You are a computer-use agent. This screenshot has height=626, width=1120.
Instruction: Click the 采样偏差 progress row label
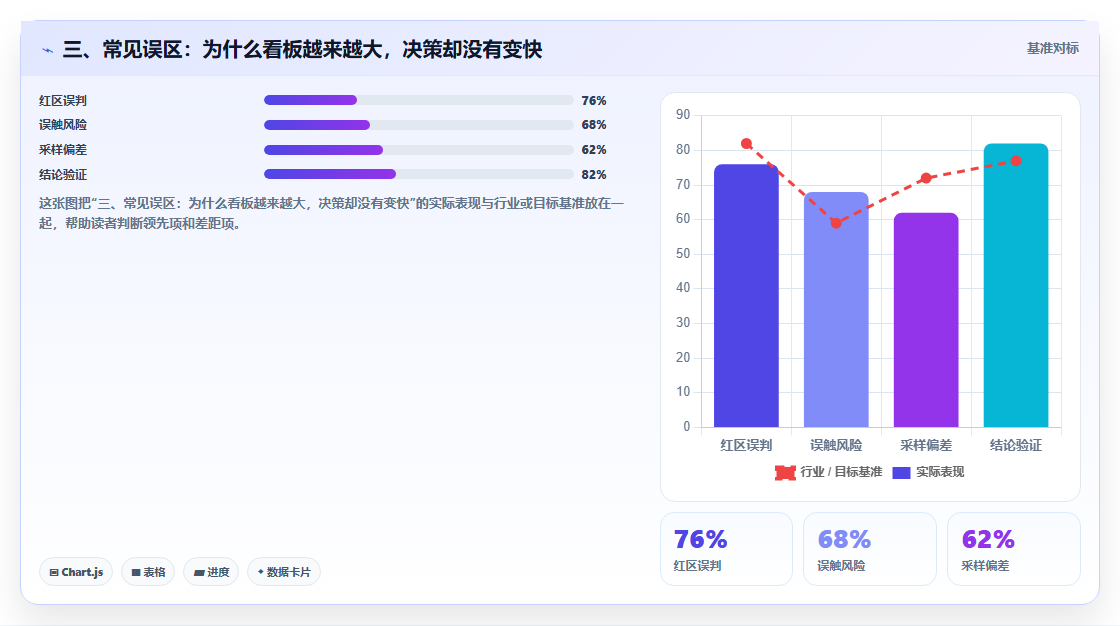(x=63, y=150)
